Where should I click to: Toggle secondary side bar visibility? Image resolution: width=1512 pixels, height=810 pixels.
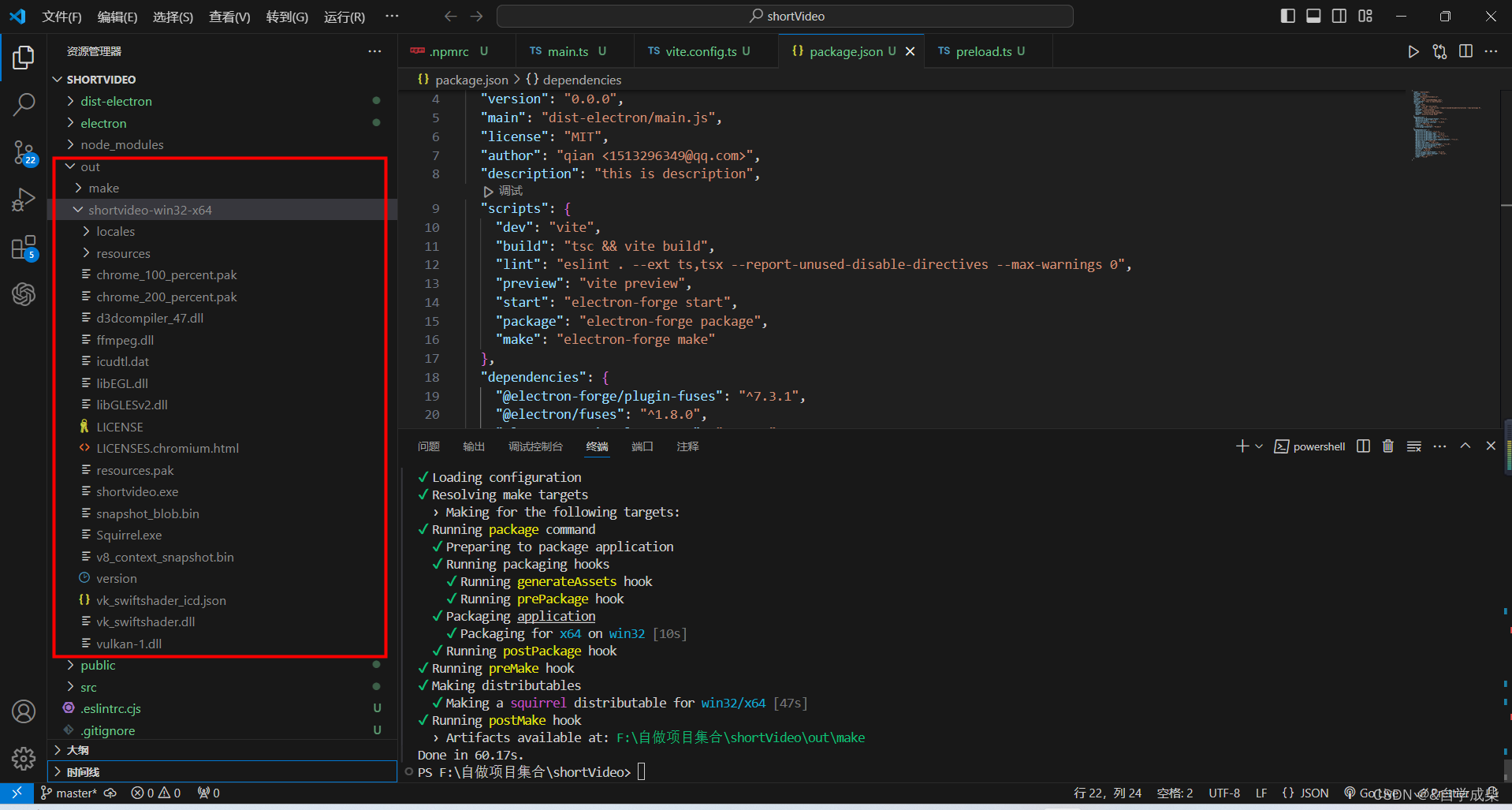tap(1339, 16)
